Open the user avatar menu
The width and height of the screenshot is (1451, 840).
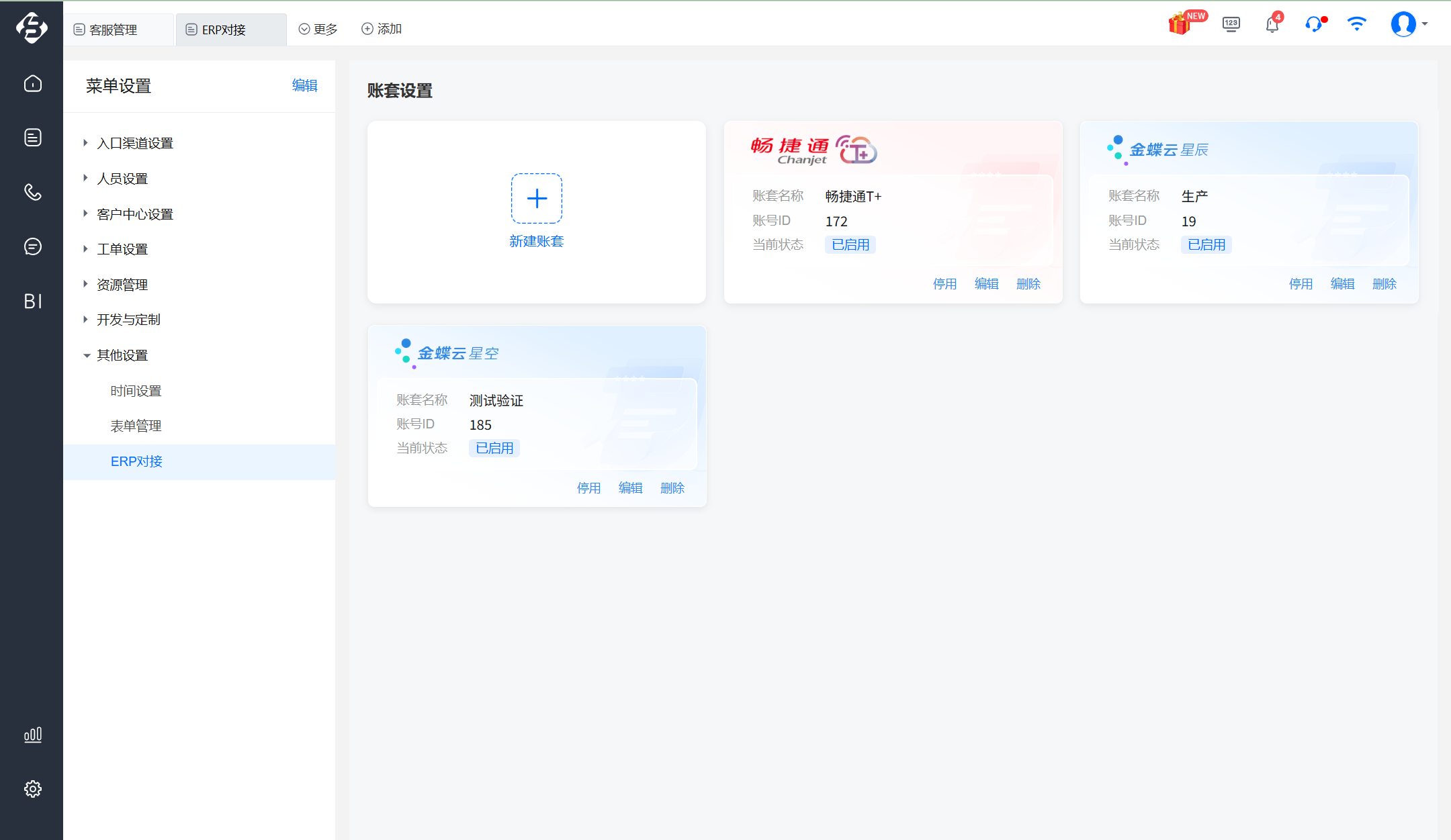pos(1403,24)
